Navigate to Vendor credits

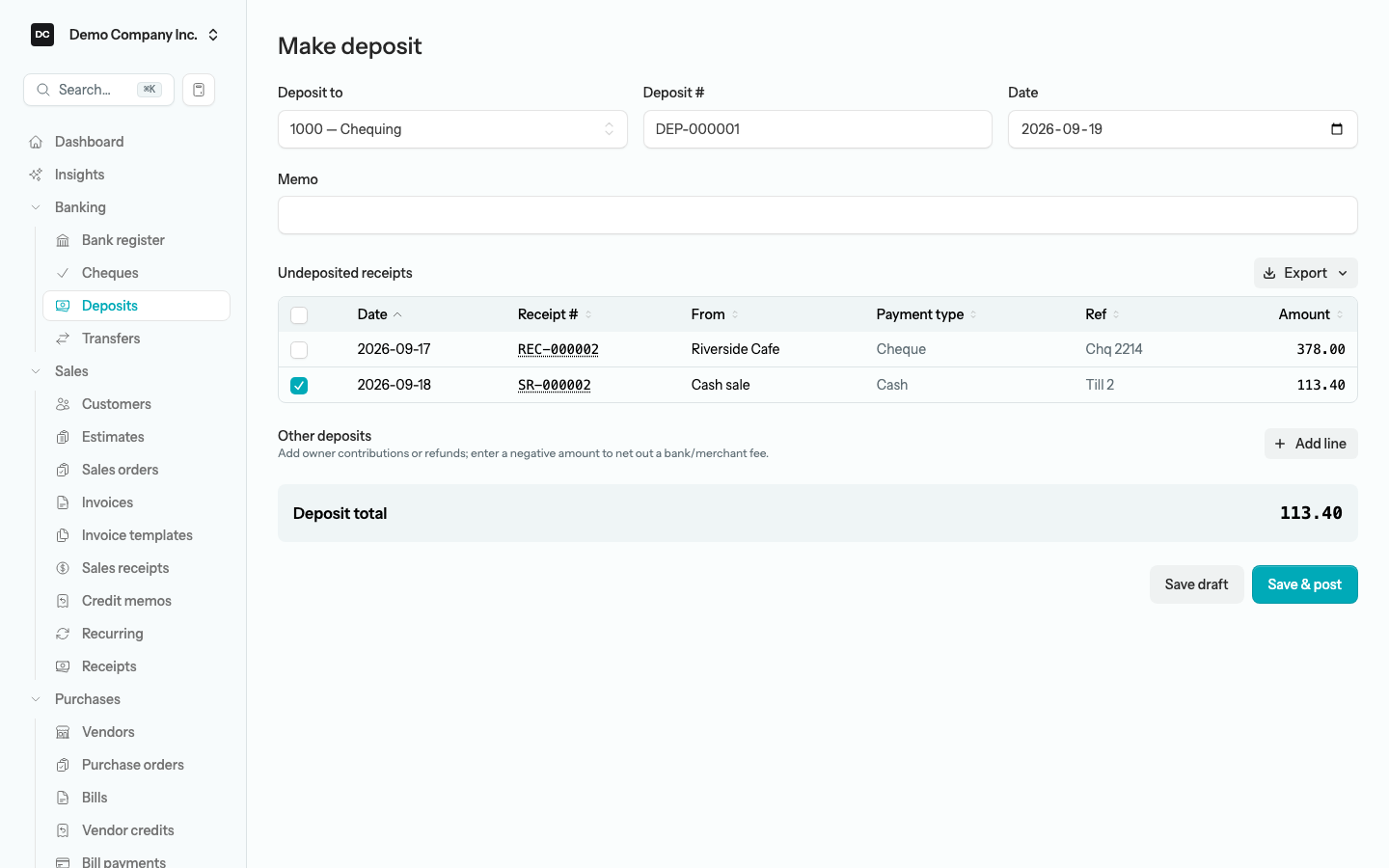pos(136,830)
